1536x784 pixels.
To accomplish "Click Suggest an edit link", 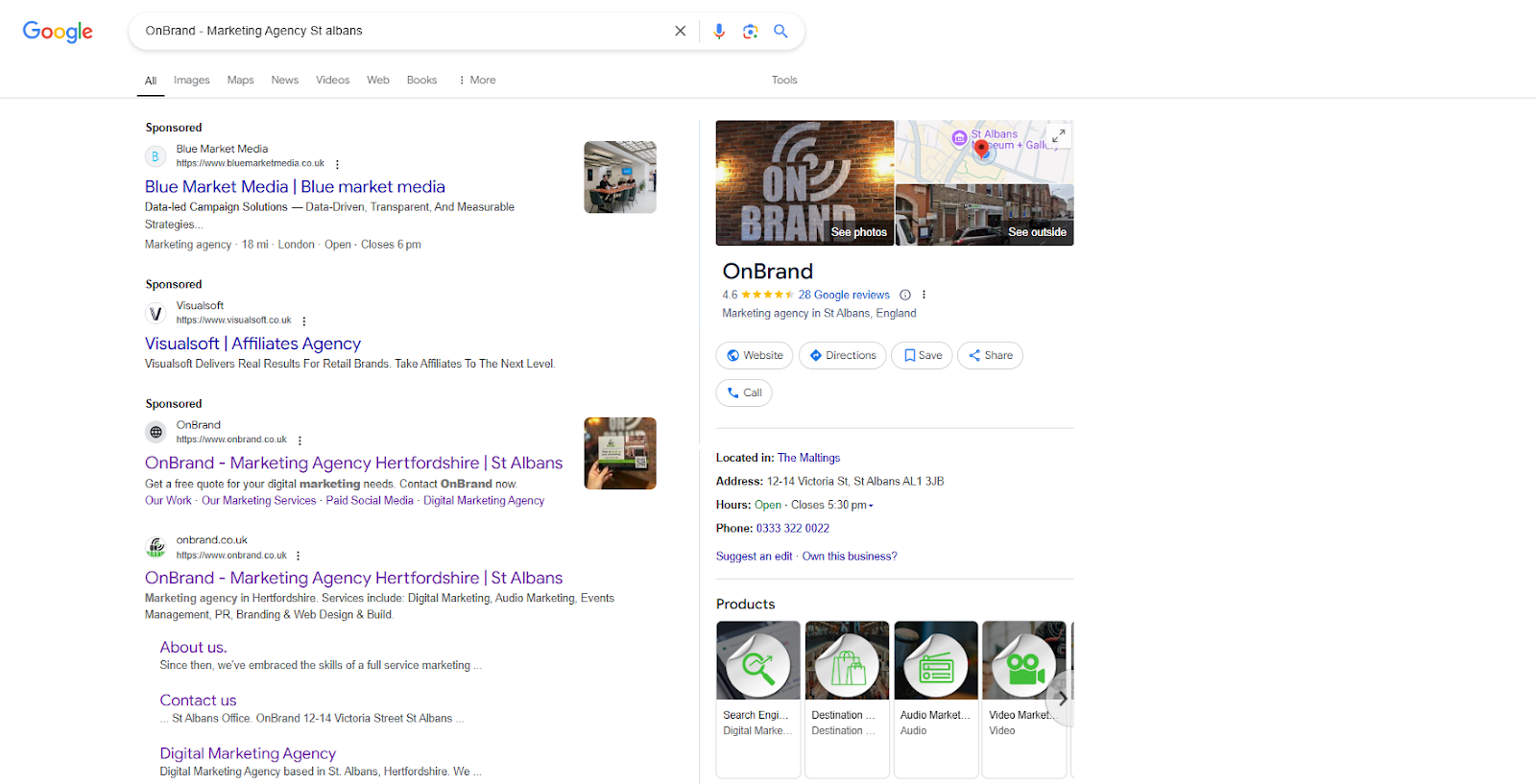I will coord(754,556).
